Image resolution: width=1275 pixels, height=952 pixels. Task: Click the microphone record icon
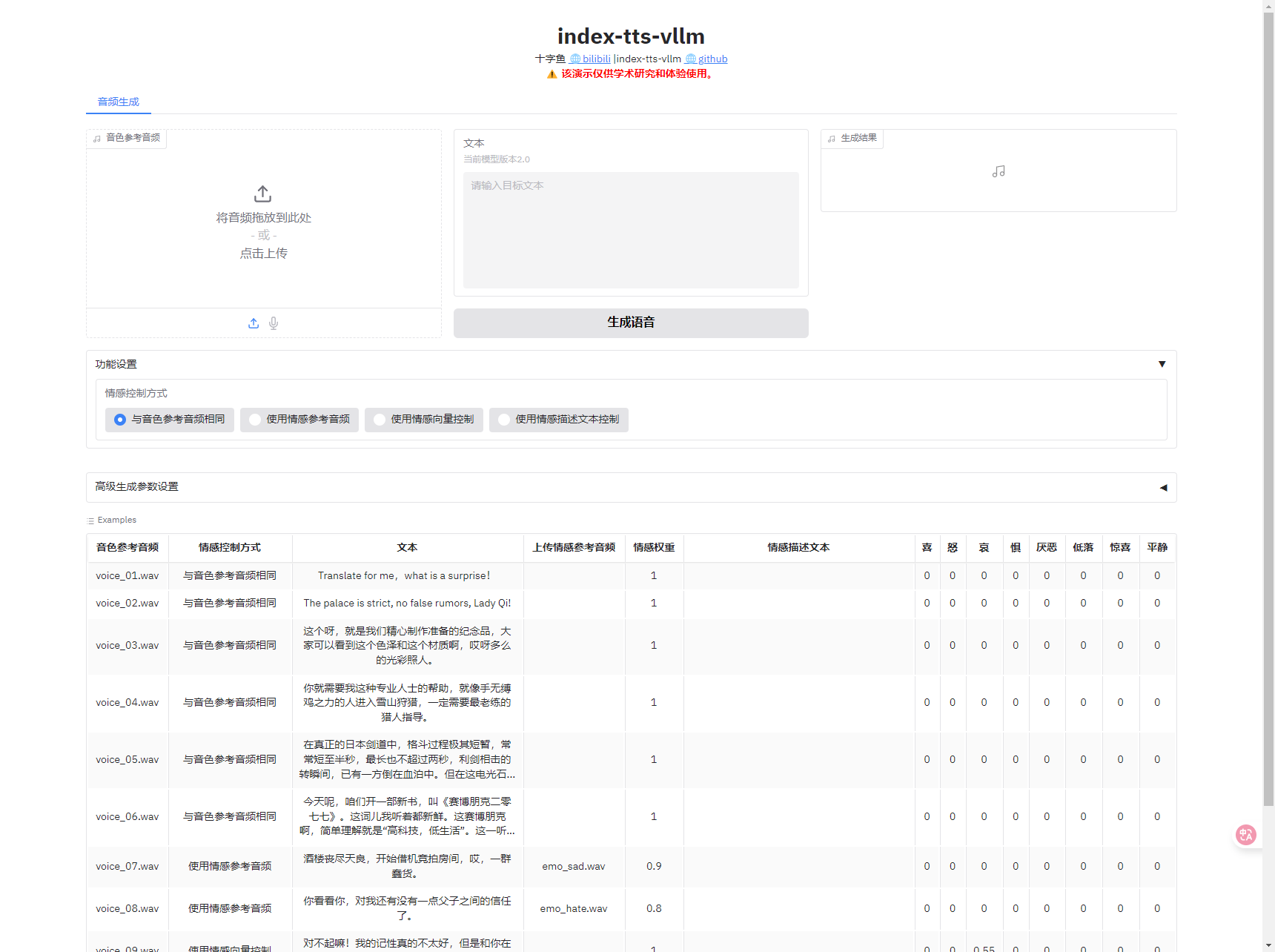click(x=274, y=323)
